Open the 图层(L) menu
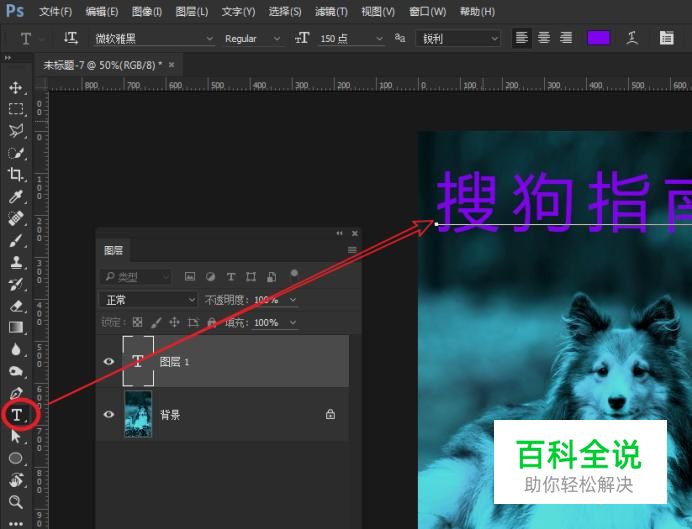The width and height of the screenshot is (692, 529). click(x=192, y=11)
